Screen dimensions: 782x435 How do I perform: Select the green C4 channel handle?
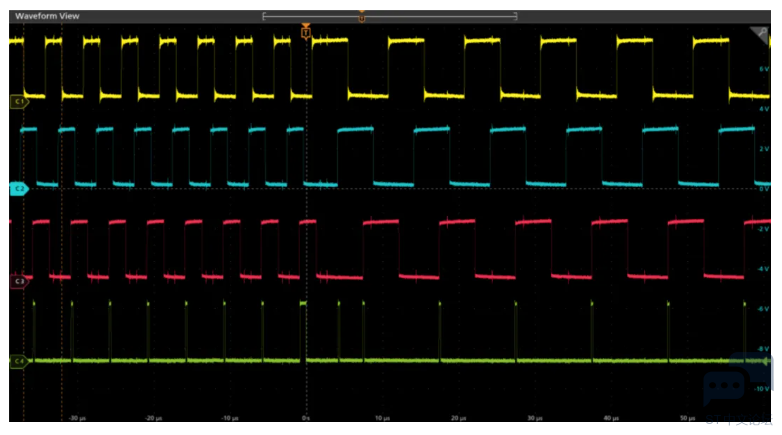click(17, 360)
